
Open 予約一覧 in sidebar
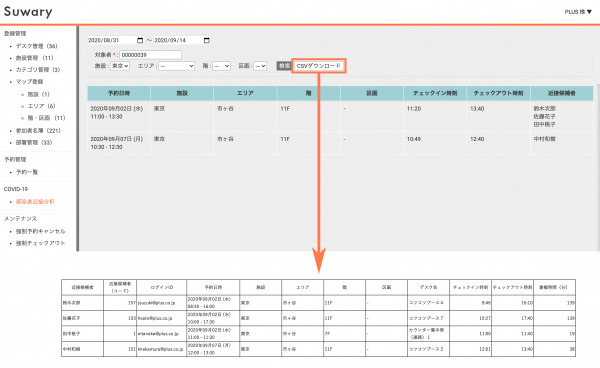[27, 172]
